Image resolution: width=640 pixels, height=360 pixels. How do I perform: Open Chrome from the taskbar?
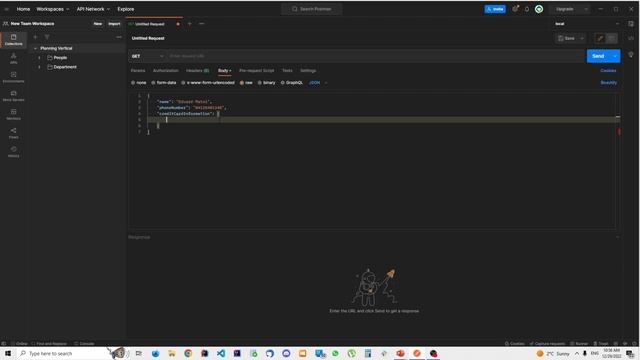click(188, 353)
